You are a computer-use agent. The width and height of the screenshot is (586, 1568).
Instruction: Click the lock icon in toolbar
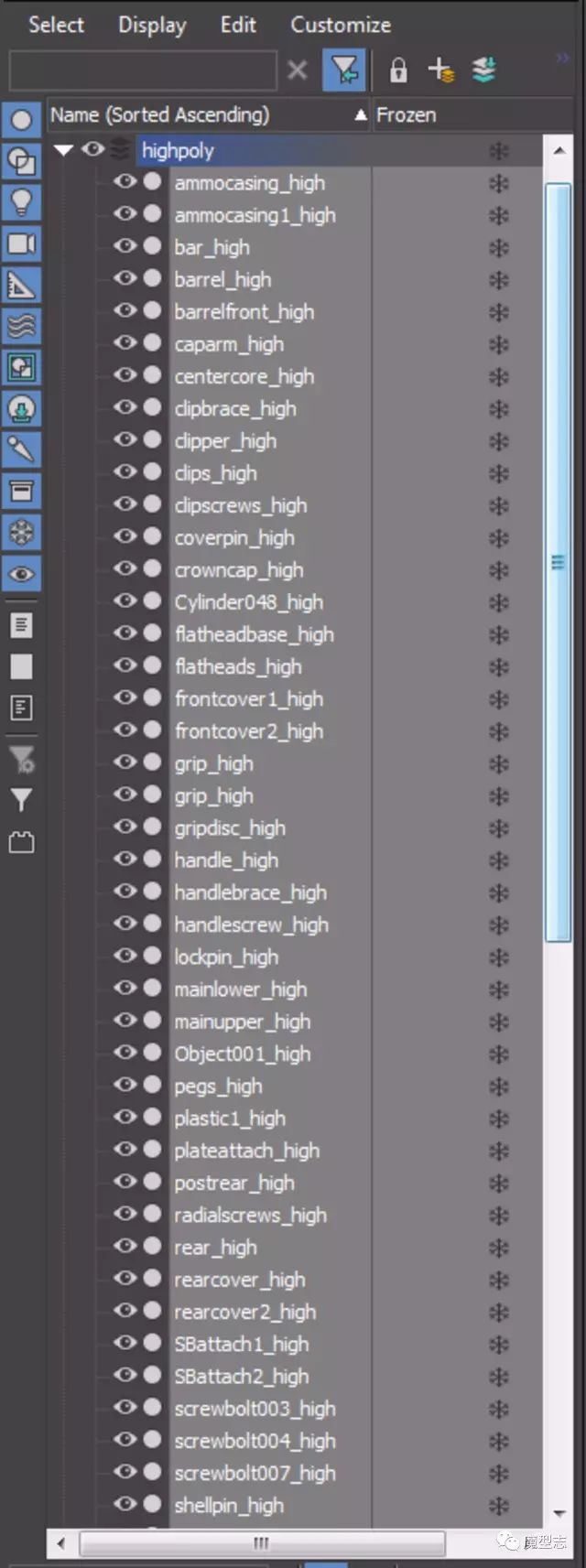coord(398,70)
